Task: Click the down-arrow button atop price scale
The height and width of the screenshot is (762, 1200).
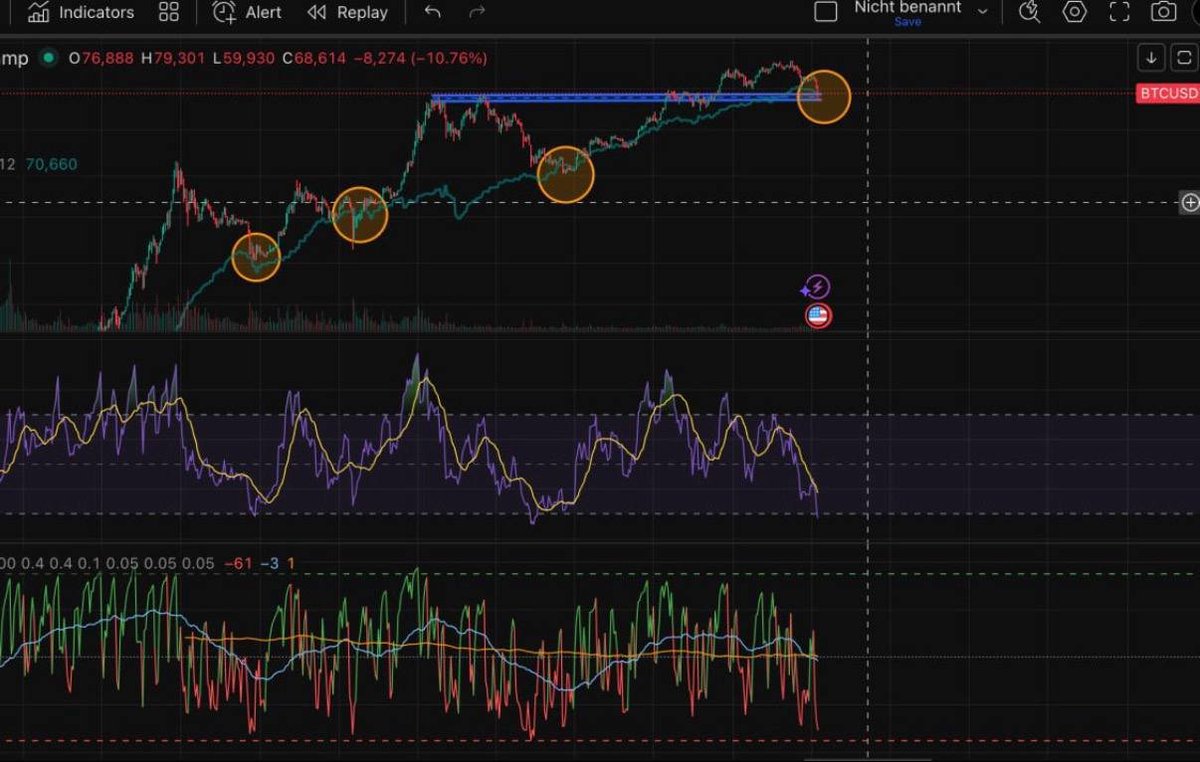Action: pos(1152,58)
